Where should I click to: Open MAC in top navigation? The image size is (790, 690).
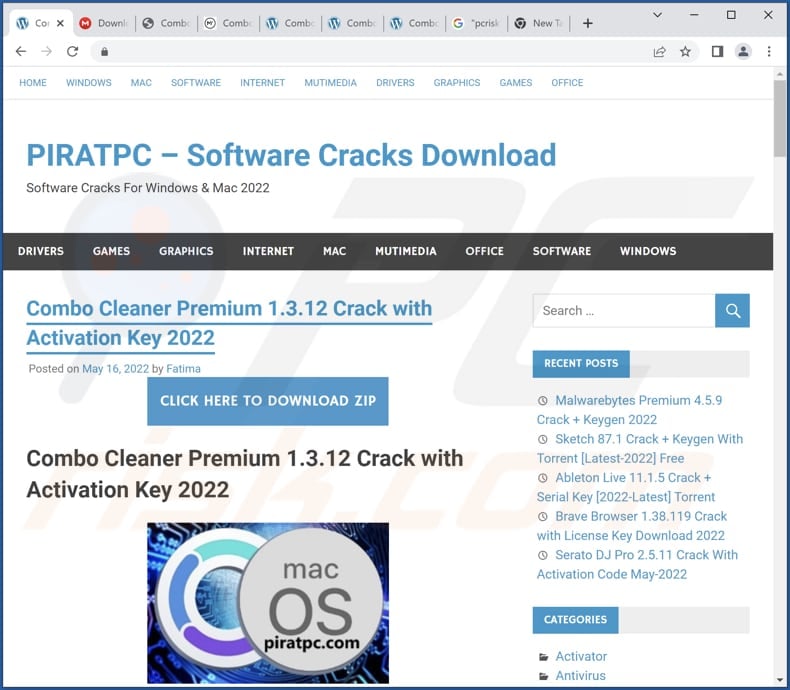coord(141,83)
